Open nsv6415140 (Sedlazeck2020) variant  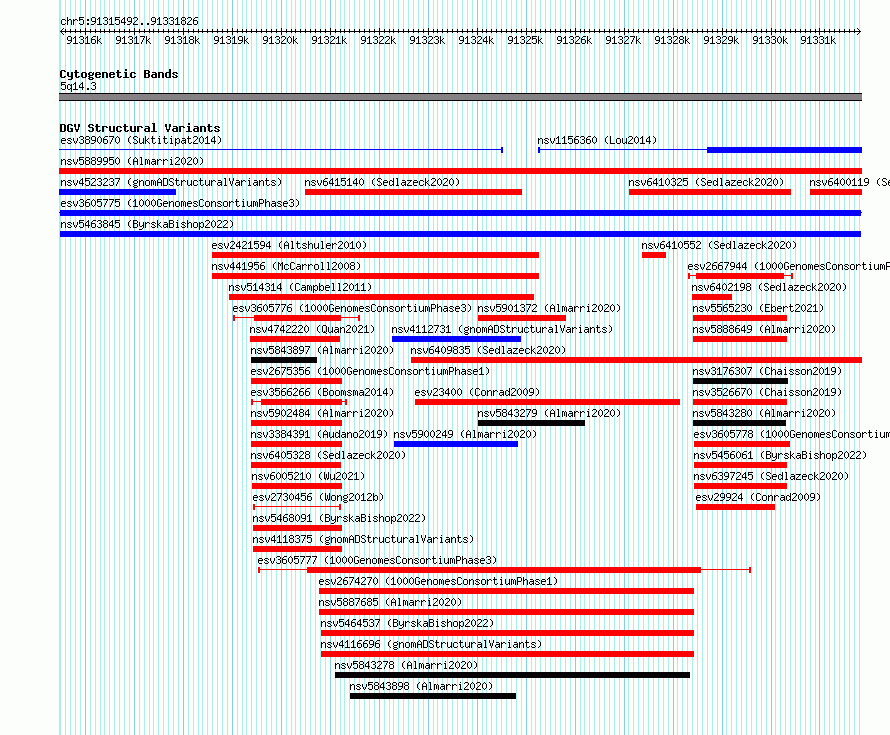(x=382, y=182)
